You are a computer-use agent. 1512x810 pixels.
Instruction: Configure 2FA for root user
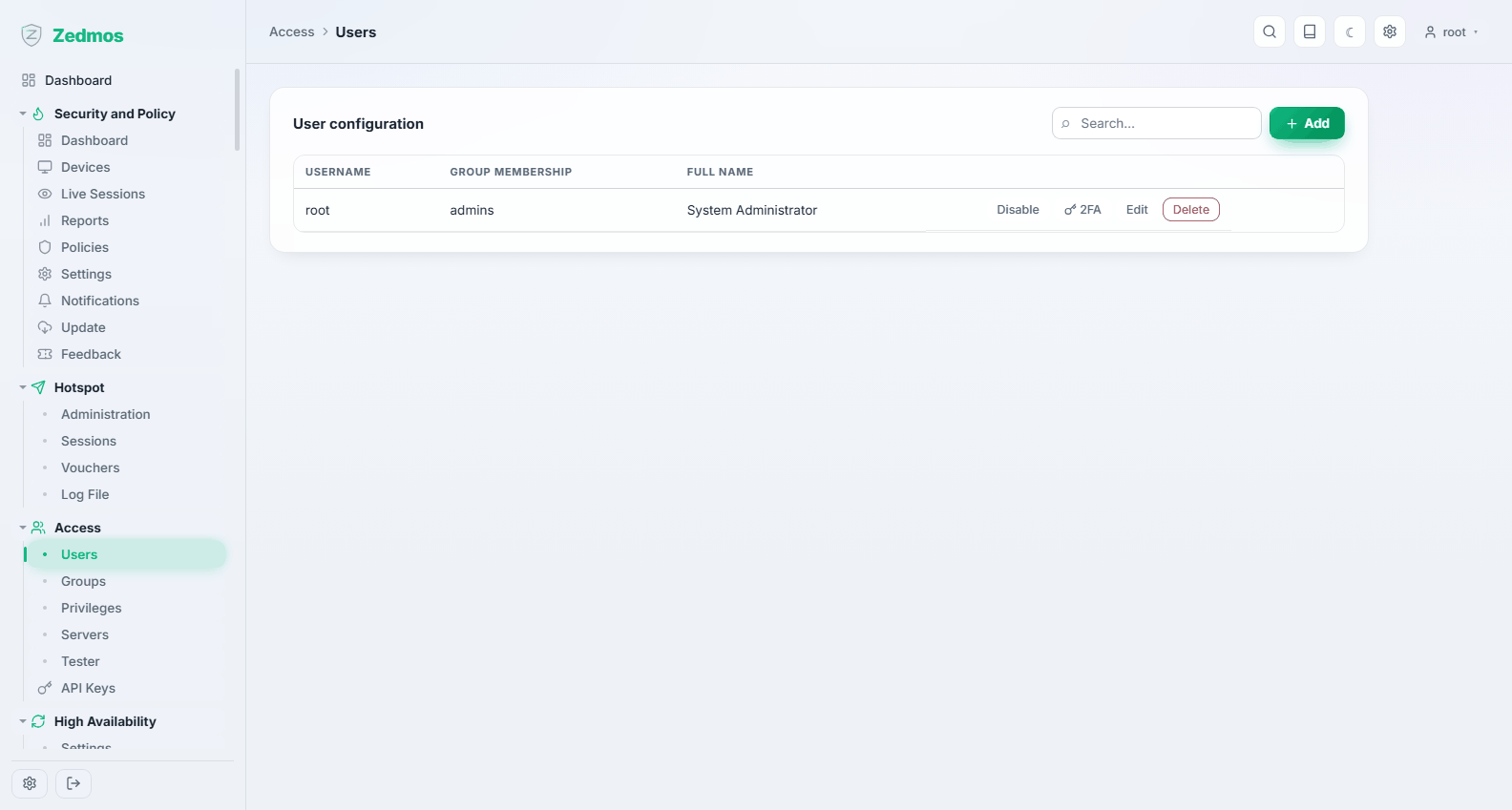[1082, 210]
